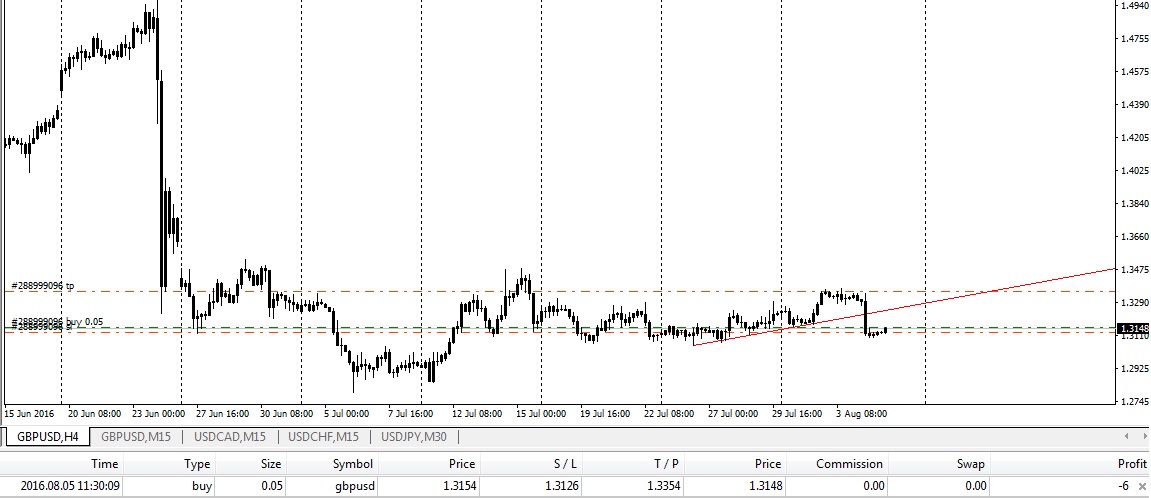
Task: Click the 23 Jun 00:00 time axis label
Action: coord(161,414)
